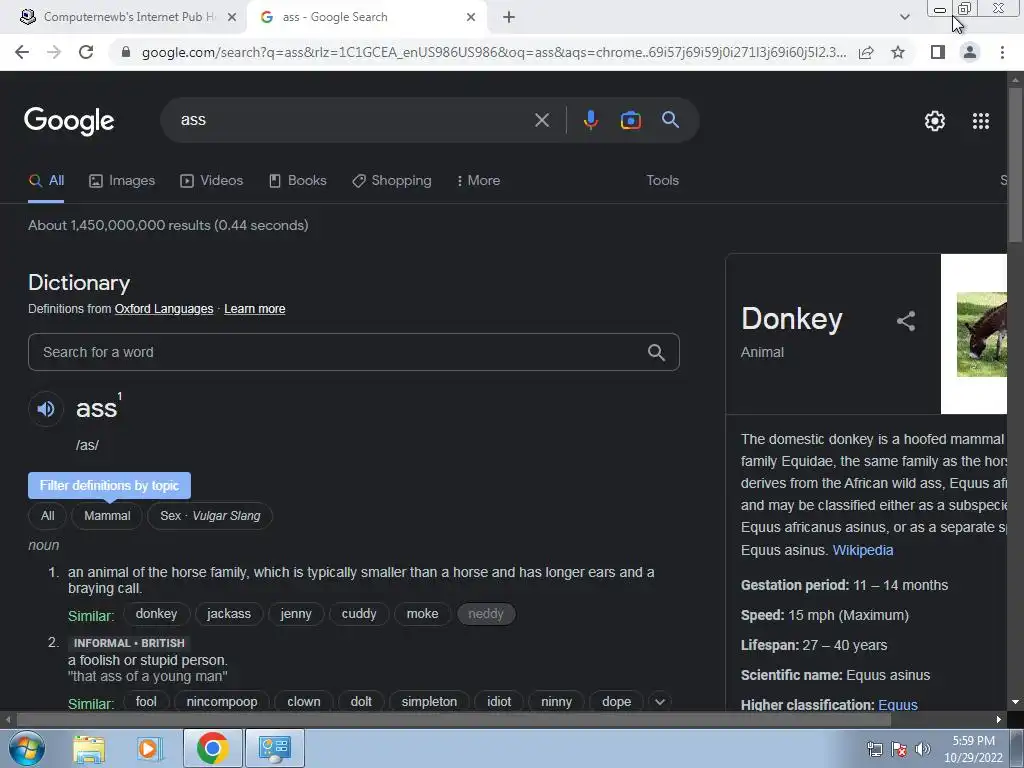Image resolution: width=1024 pixels, height=768 pixels.
Task: Open the Wikipedia link in Donkey panel
Action: click(863, 551)
